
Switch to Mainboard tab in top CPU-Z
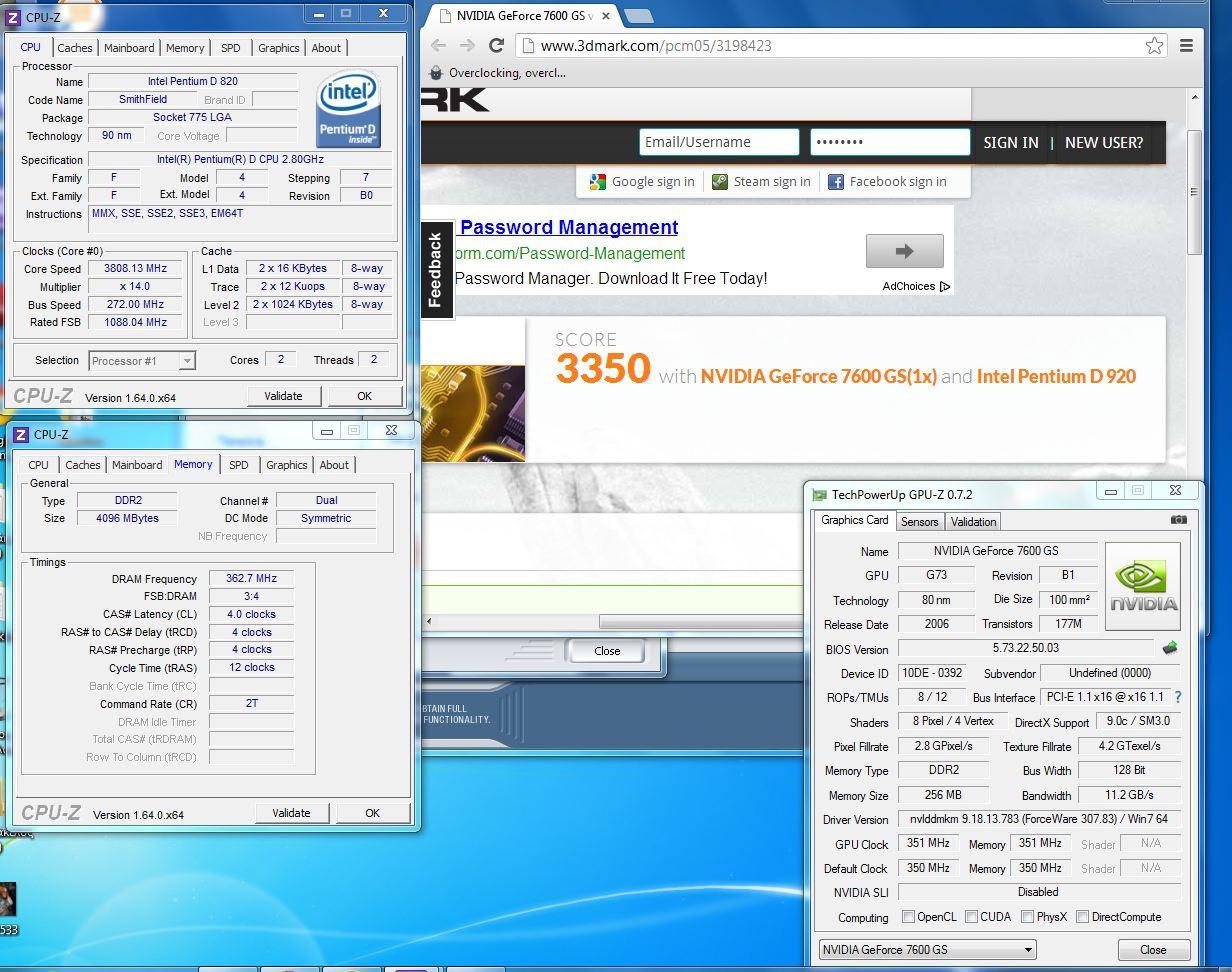[x=129, y=48]
